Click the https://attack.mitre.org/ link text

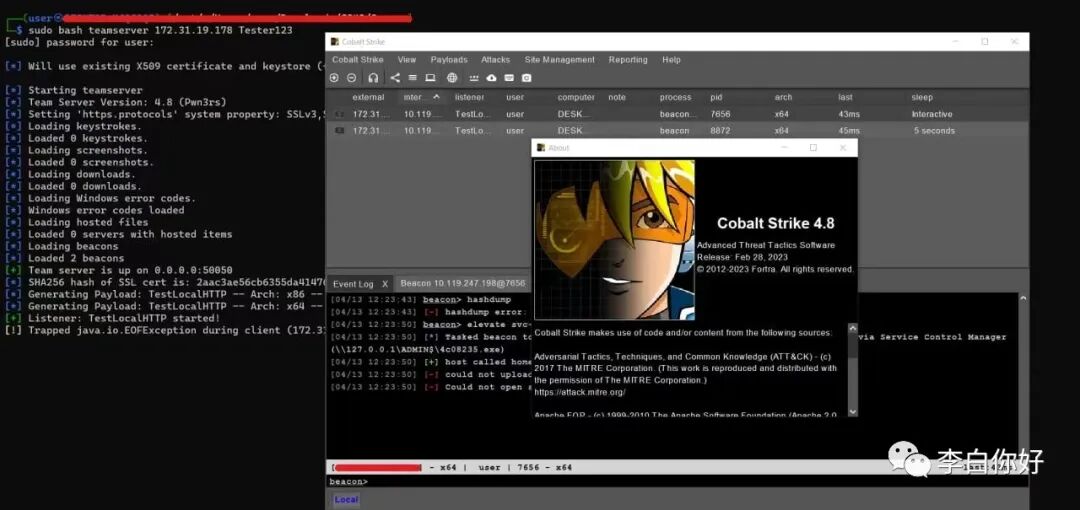click(579, 392)
